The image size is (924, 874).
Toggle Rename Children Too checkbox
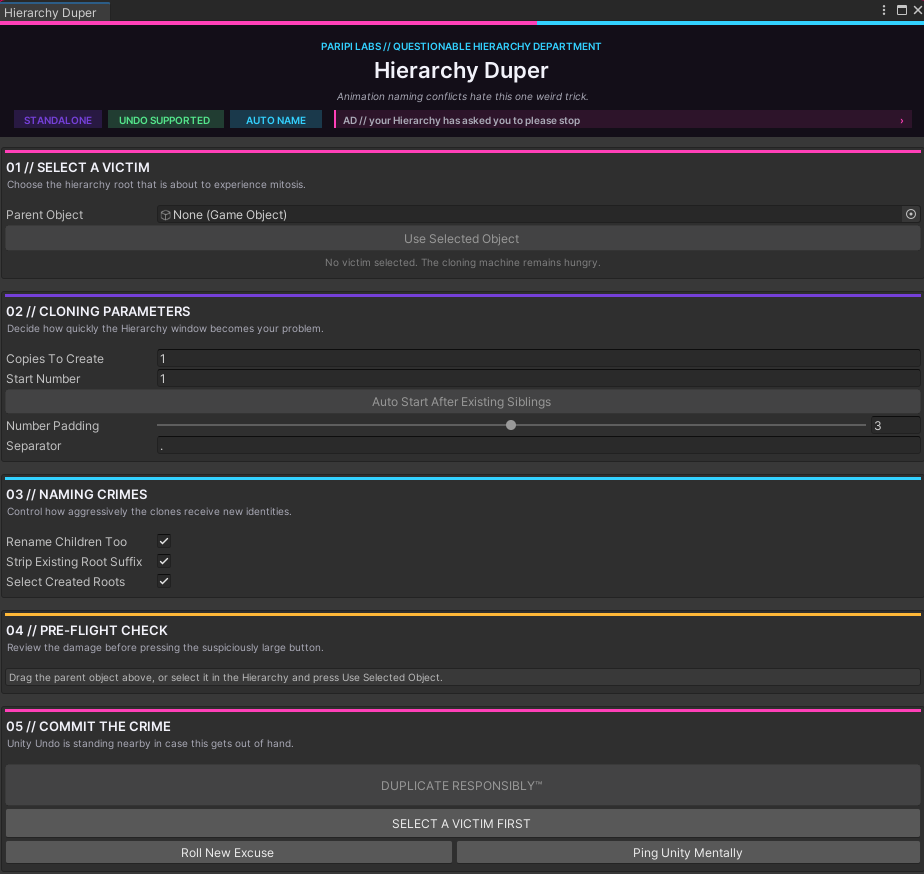pos(164,541)
